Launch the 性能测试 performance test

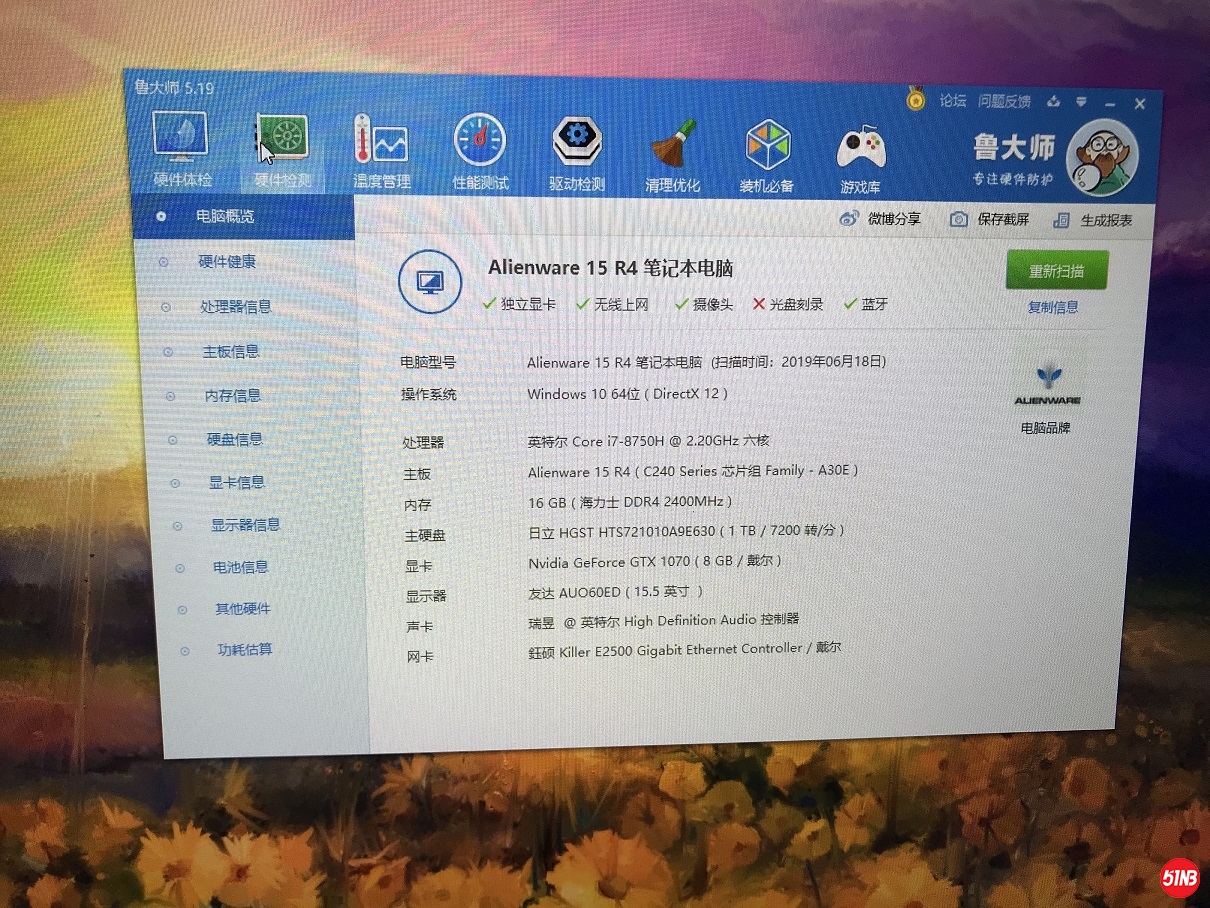click(x=480, y=143)
